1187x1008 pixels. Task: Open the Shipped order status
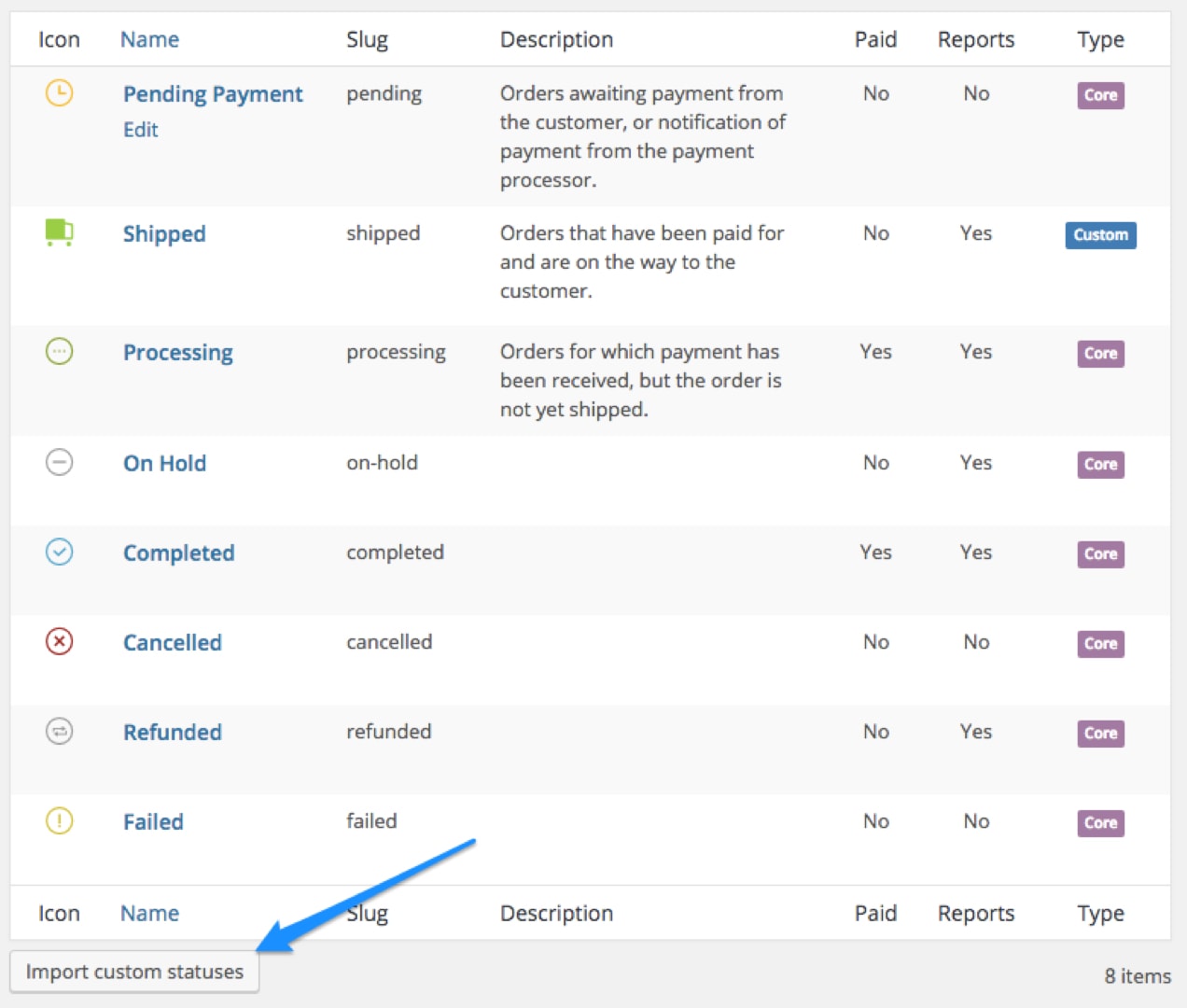pyautogui.click(x=164, y=234)
